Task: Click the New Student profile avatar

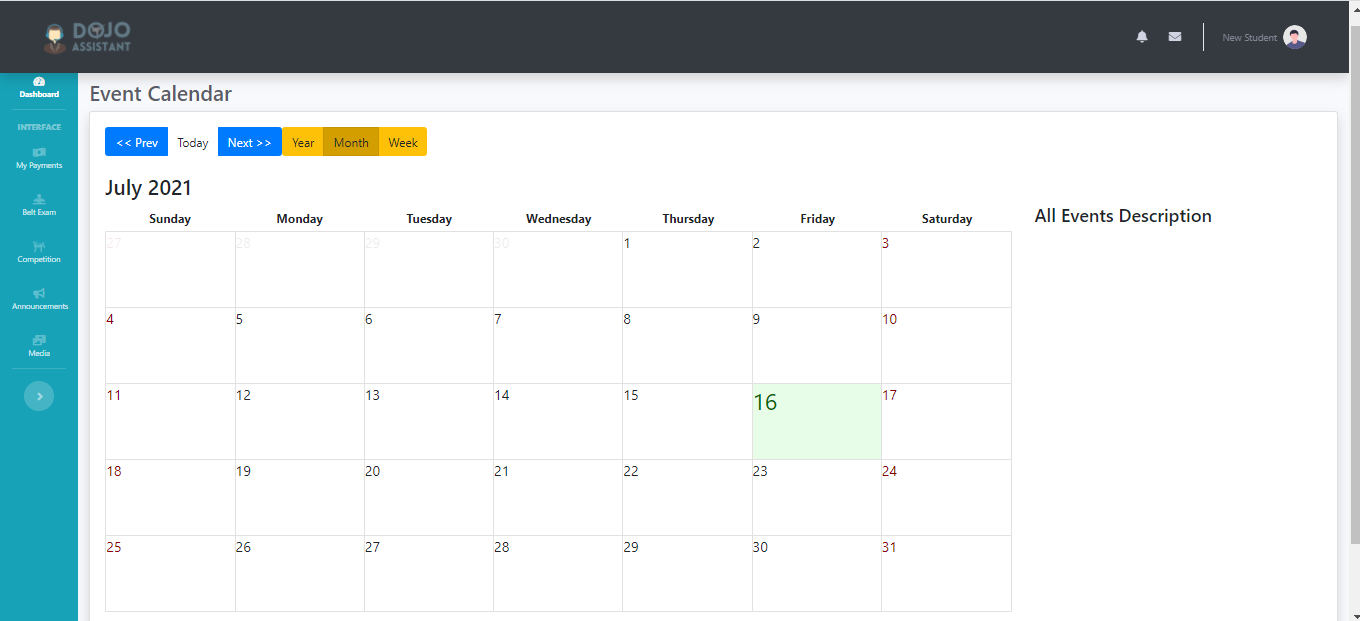Action: [1295, 37]
